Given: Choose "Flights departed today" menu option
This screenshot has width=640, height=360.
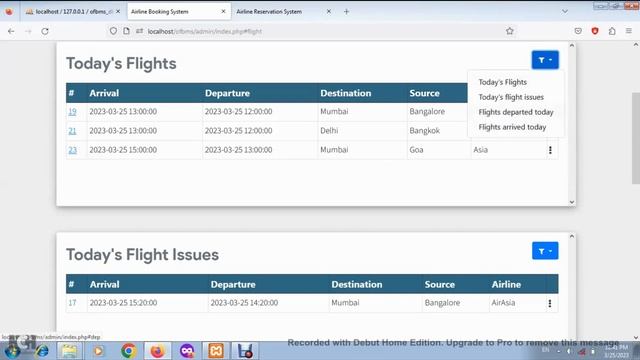Looking at the screenshot, I should 516,112.
